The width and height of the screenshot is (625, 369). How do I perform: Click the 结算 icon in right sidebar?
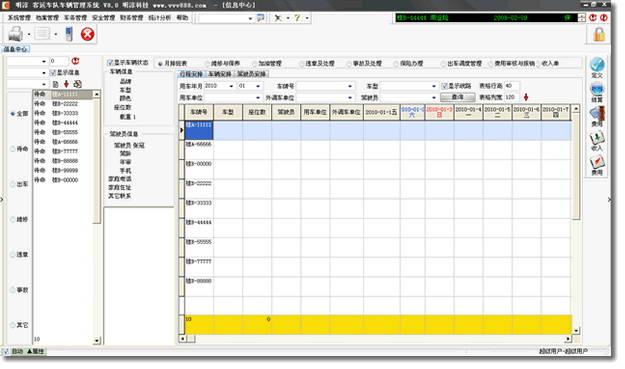point(597,89)
